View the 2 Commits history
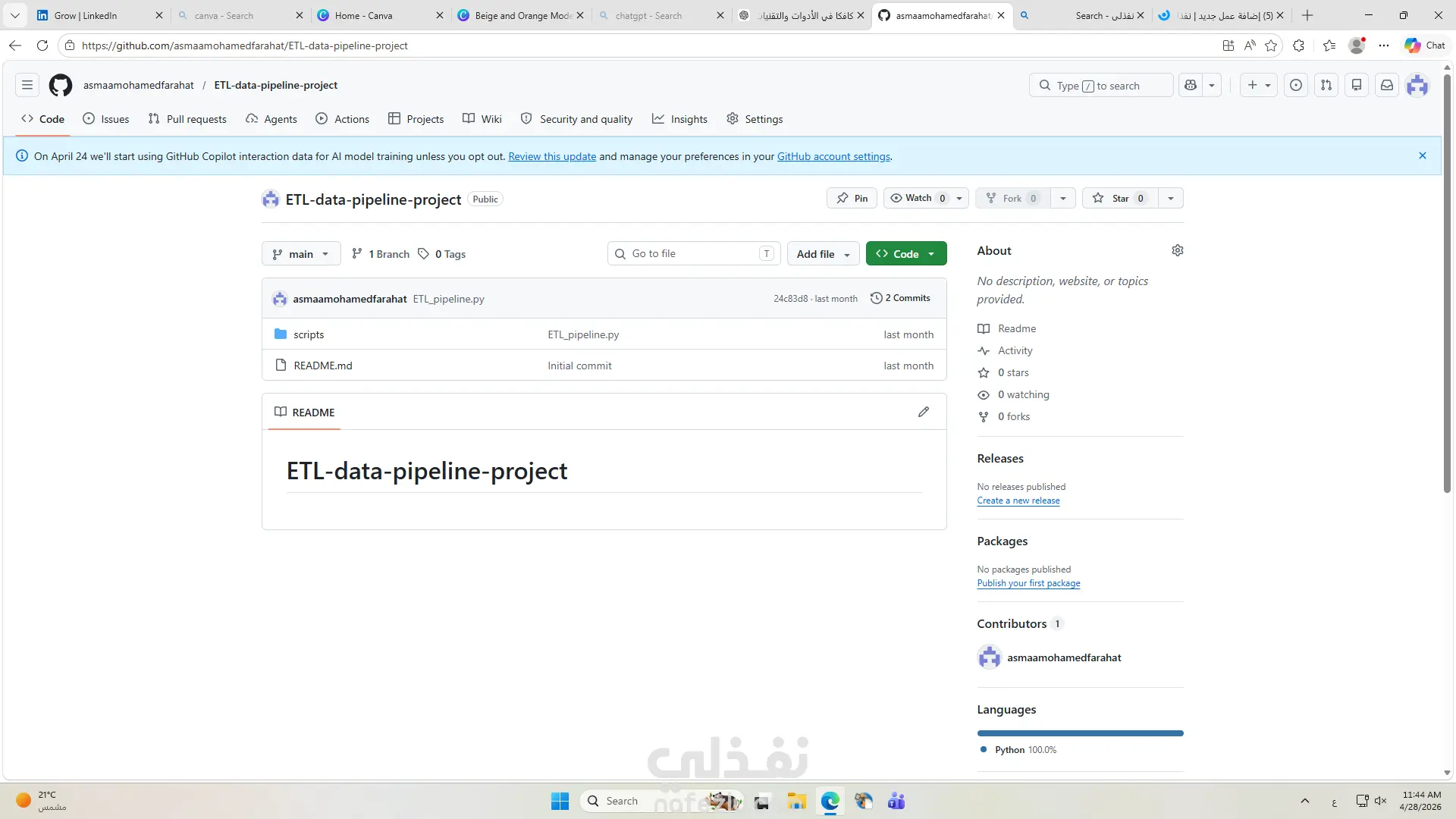 (x=900, y=298)
